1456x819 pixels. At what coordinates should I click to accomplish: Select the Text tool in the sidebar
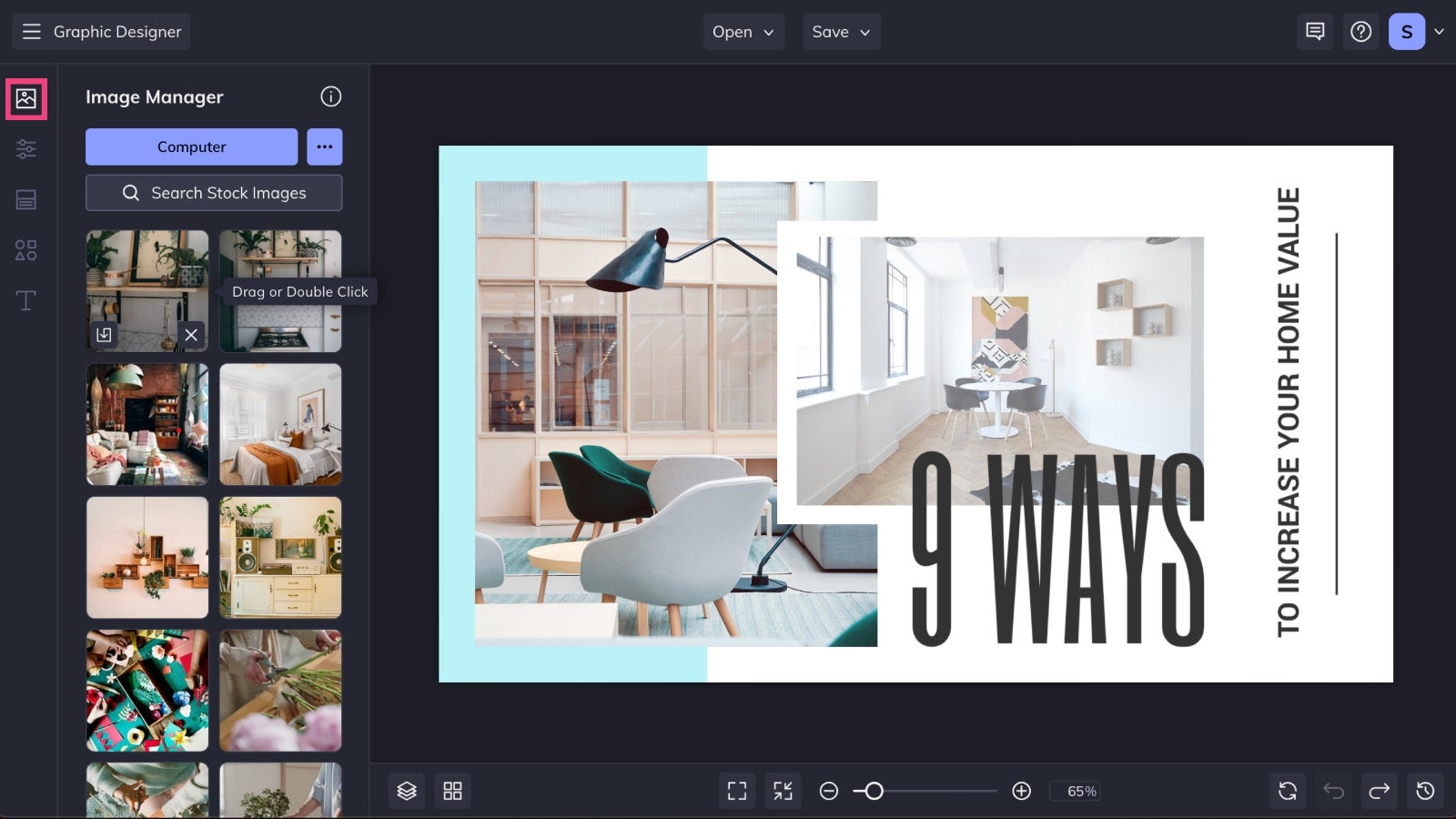pyautogui.click(x=25, y=300)
